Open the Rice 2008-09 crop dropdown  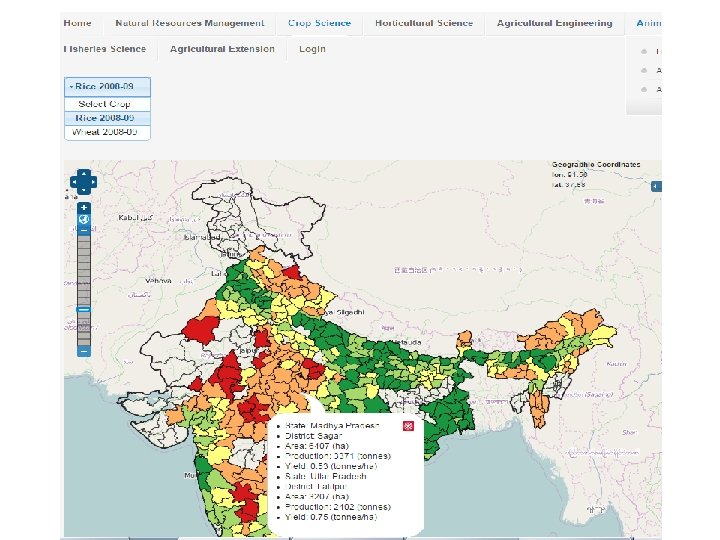click(x=107, y=87)
